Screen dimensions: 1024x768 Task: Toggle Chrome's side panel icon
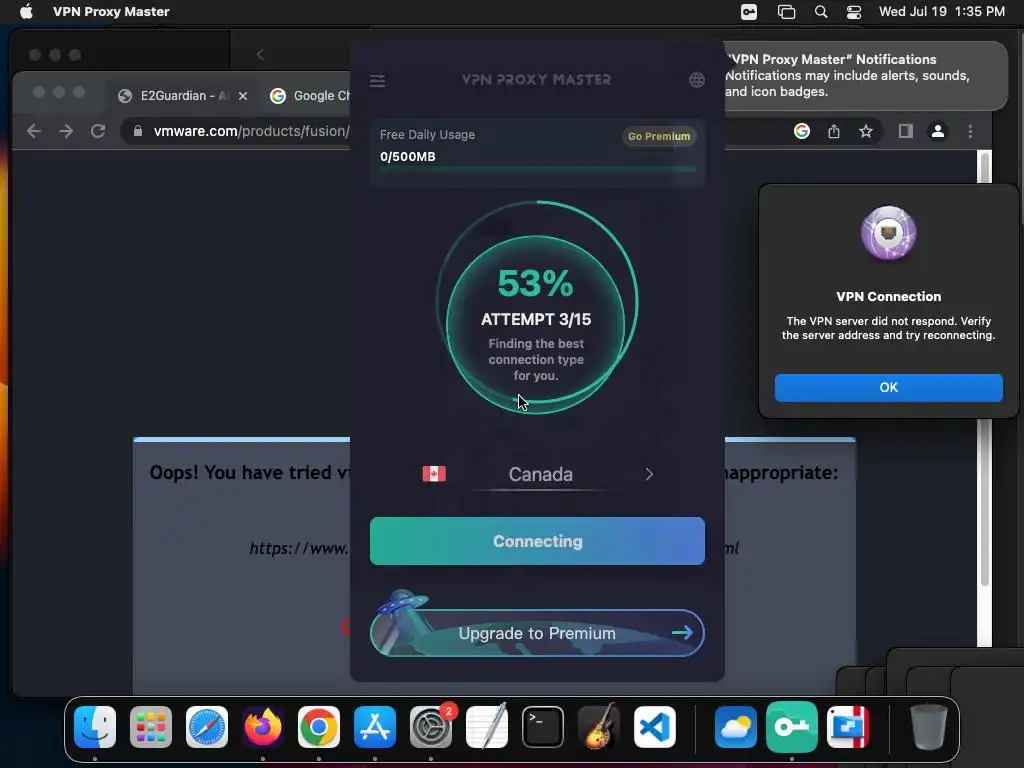click(905, 131)
